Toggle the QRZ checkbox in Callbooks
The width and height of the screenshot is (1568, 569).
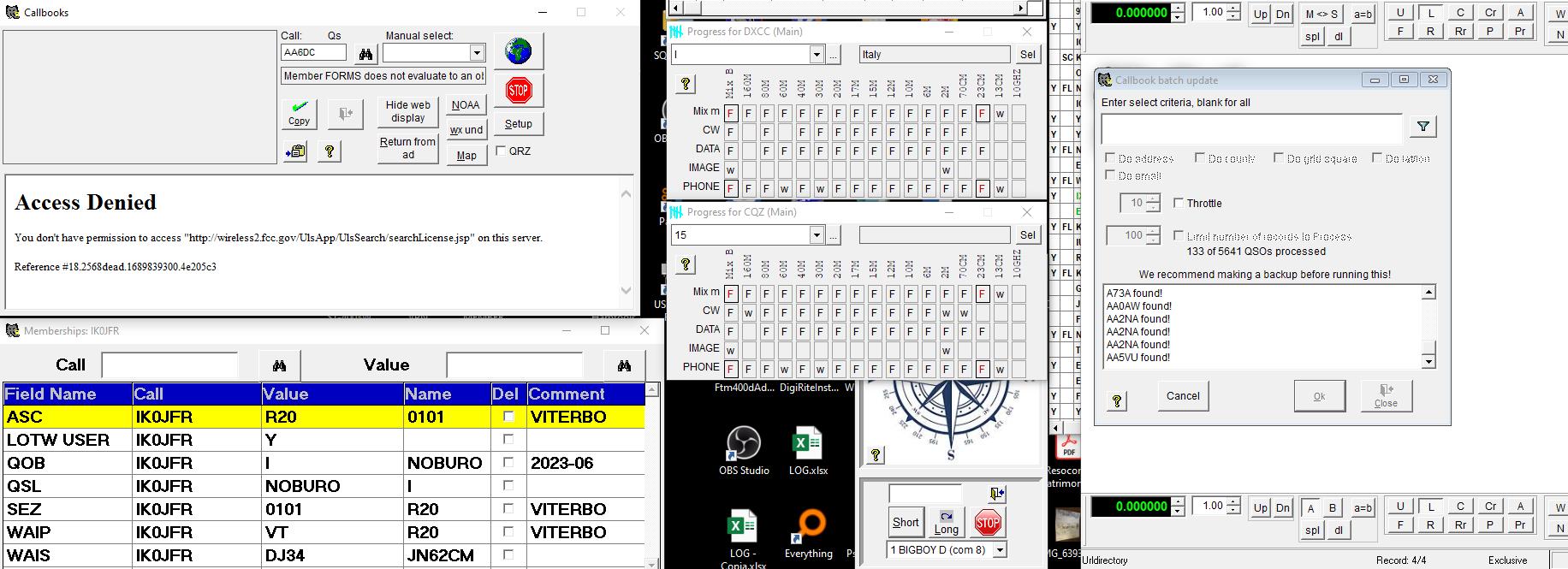pyautogui.click(x=502, y=151)
